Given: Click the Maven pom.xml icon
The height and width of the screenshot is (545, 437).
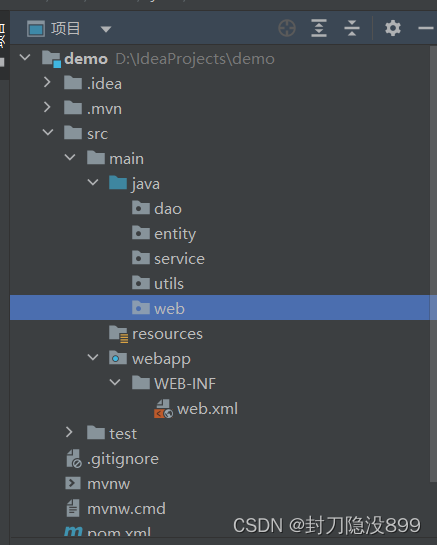Looking at the screenshot, I should pyautogui.click(x=73, y=531).
